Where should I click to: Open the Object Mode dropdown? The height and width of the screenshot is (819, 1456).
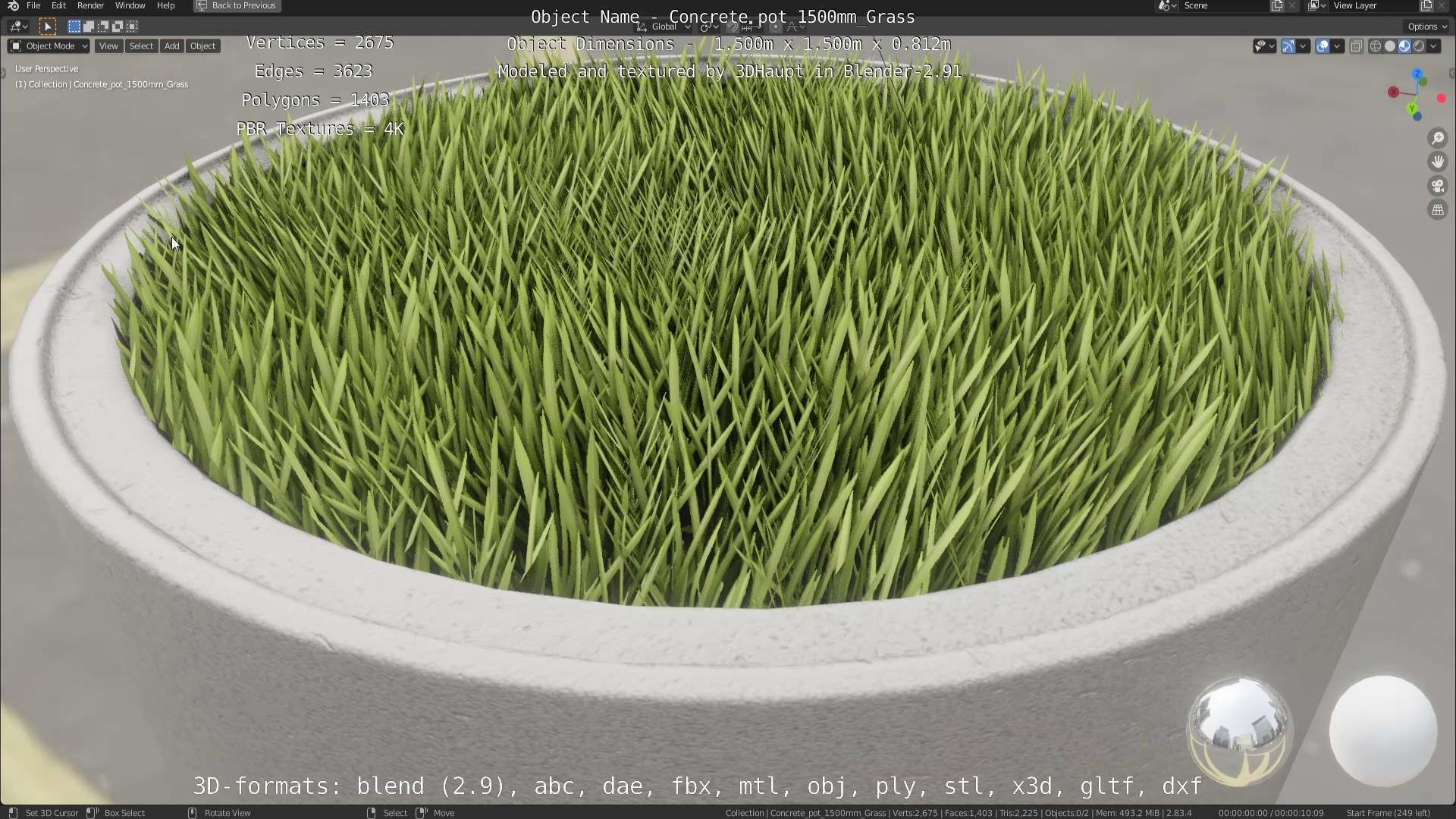[49, 46]
